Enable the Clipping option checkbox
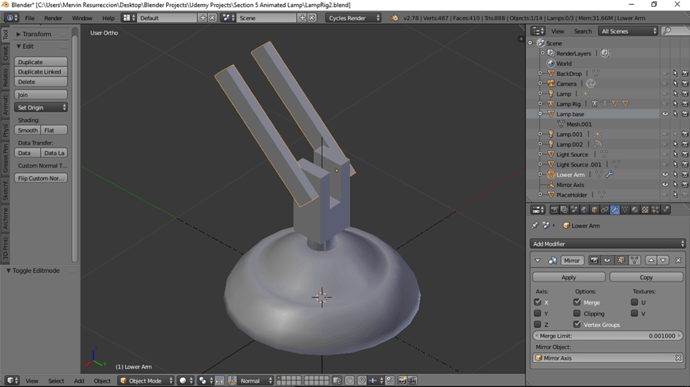This screenshot has height=387, width=690. tap(576, 313)
